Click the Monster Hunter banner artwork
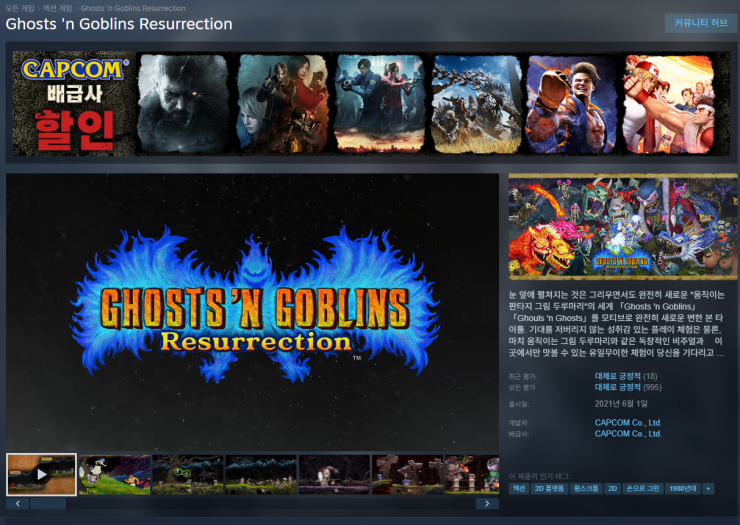The image size is (740, 525). point(477,104)
